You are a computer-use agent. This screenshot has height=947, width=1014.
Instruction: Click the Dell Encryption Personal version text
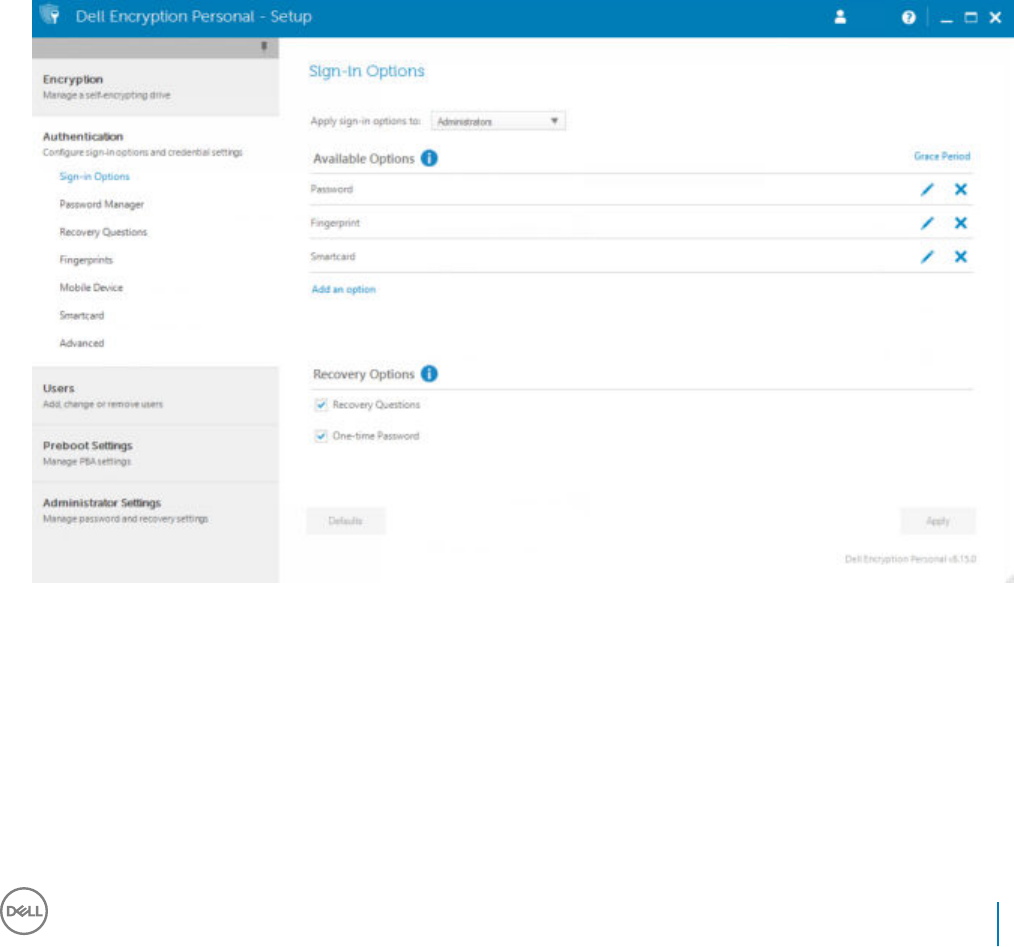point(910,559)
